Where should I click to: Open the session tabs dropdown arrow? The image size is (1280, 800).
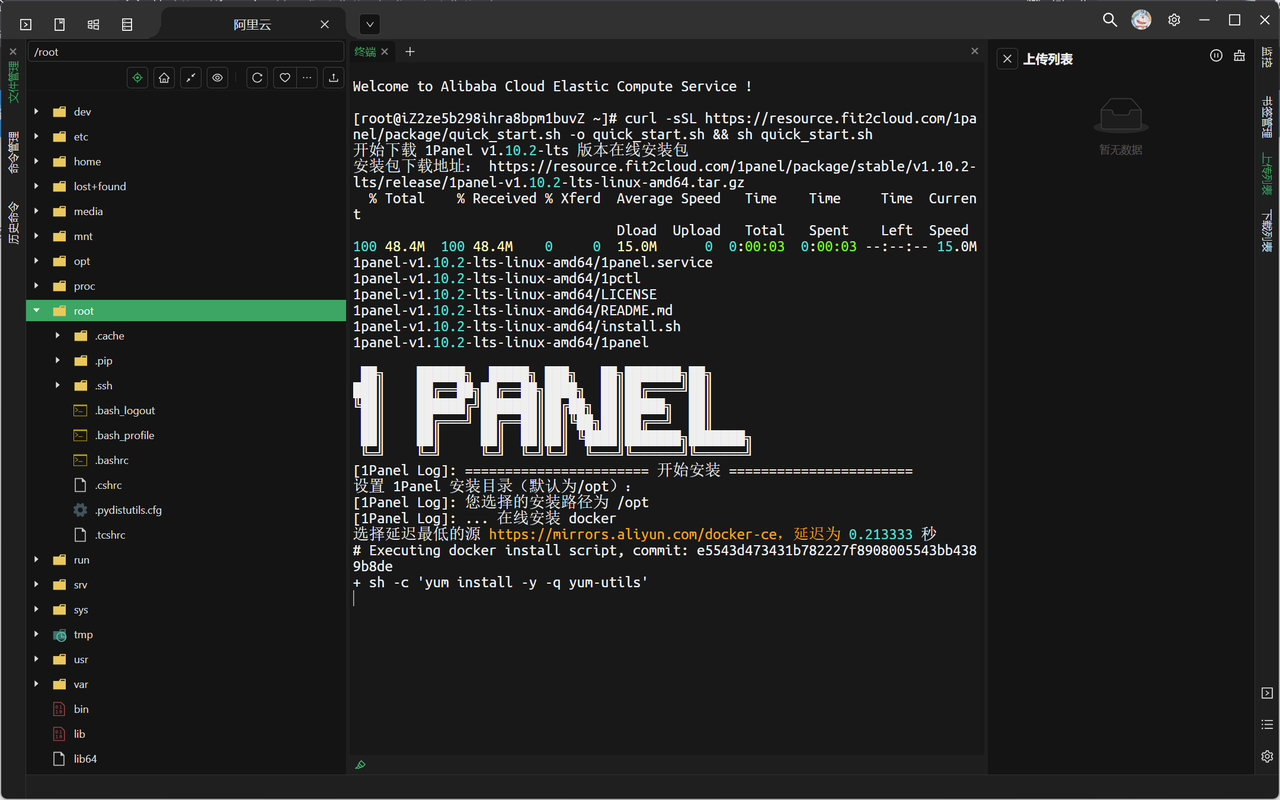[x=369, y=24]
